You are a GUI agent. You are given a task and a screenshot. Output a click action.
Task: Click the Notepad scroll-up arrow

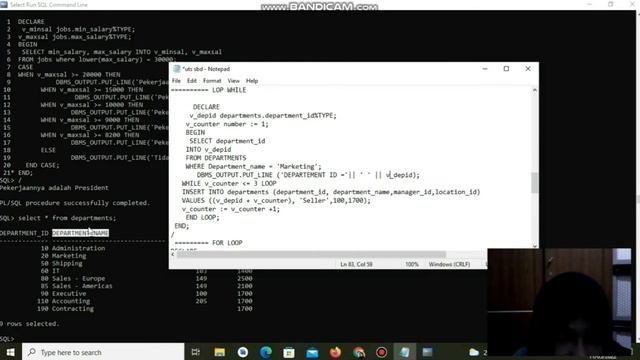[x=534, y=90]
